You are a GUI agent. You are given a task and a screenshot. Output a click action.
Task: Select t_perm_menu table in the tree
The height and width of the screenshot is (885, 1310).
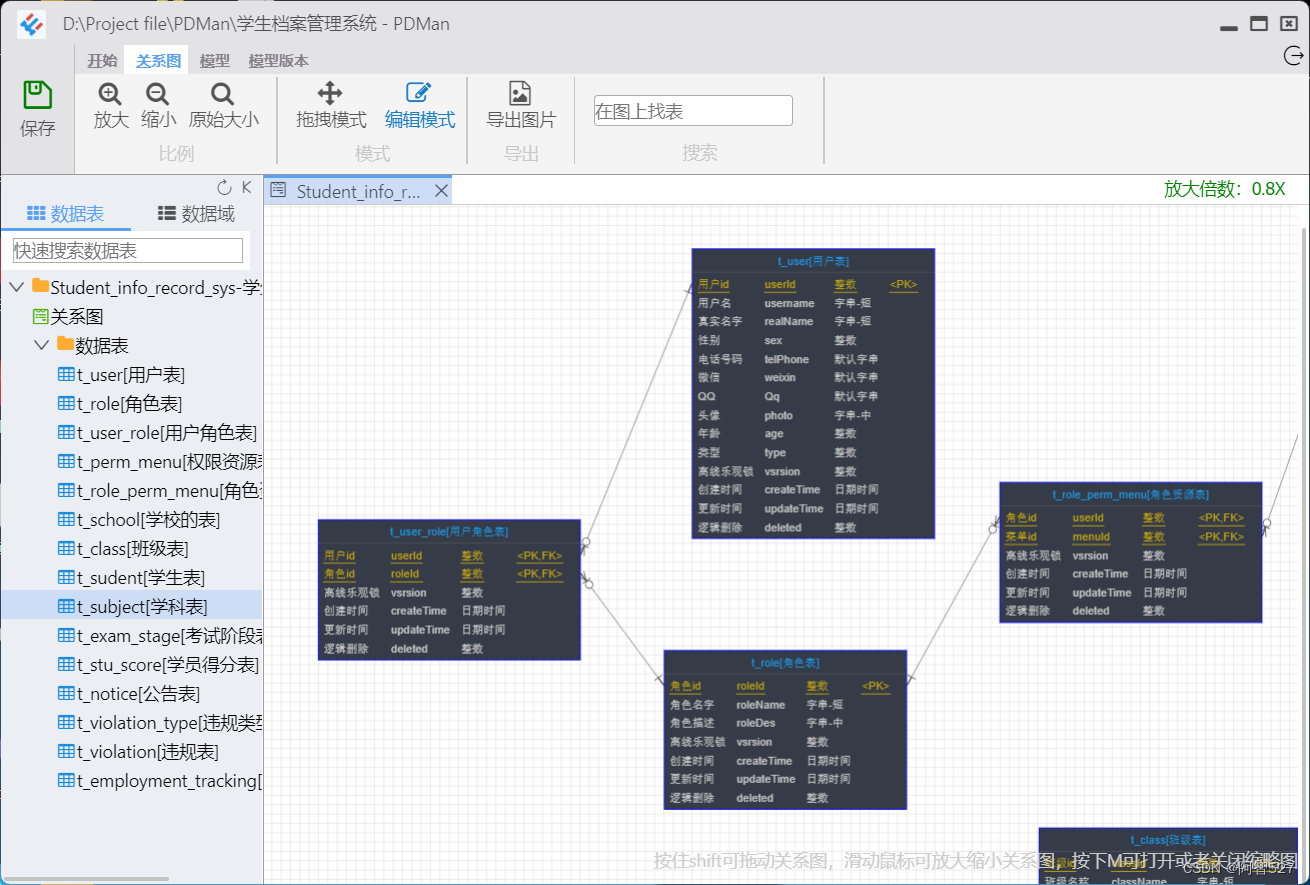pos(160,462)
